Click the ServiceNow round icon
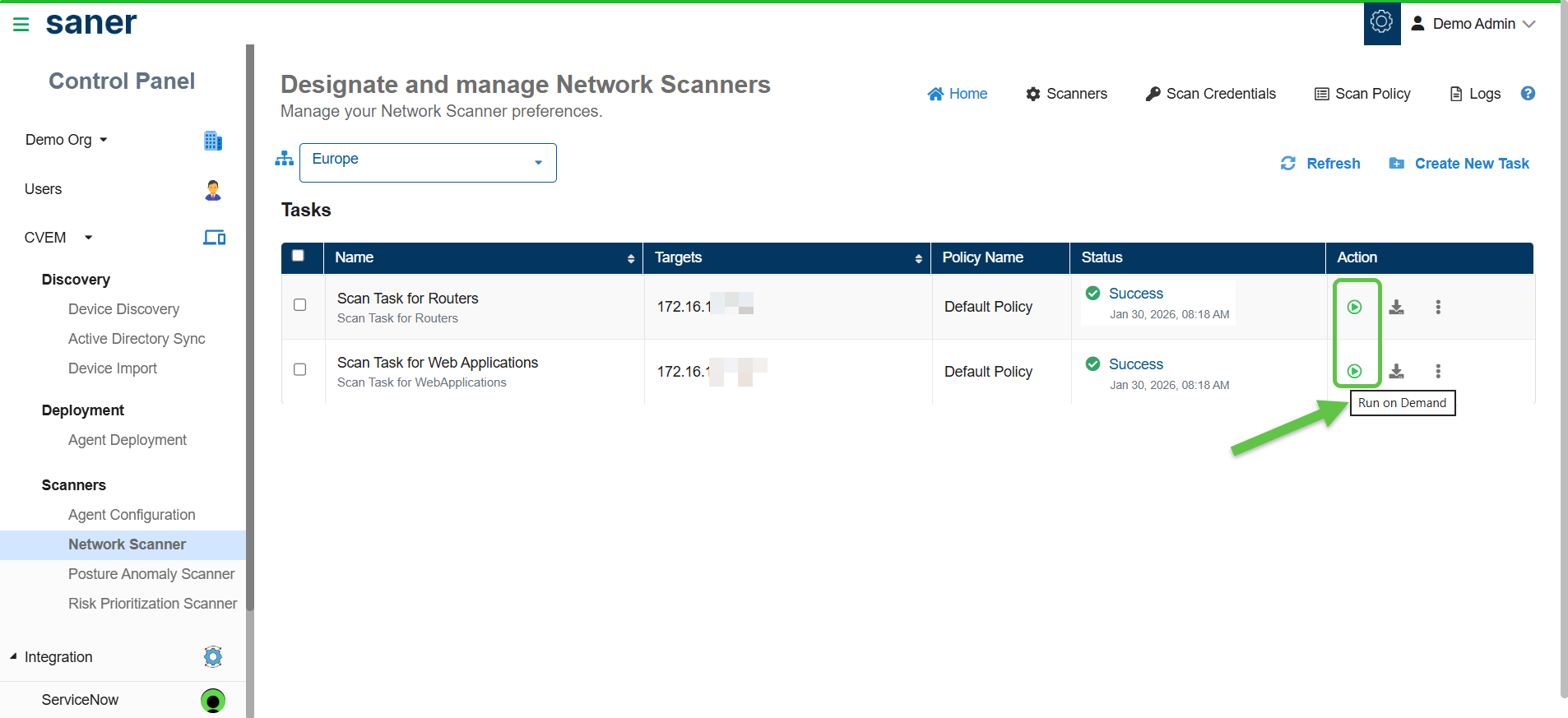Viewport: 1568px width, 718px height. click(213, 701)
